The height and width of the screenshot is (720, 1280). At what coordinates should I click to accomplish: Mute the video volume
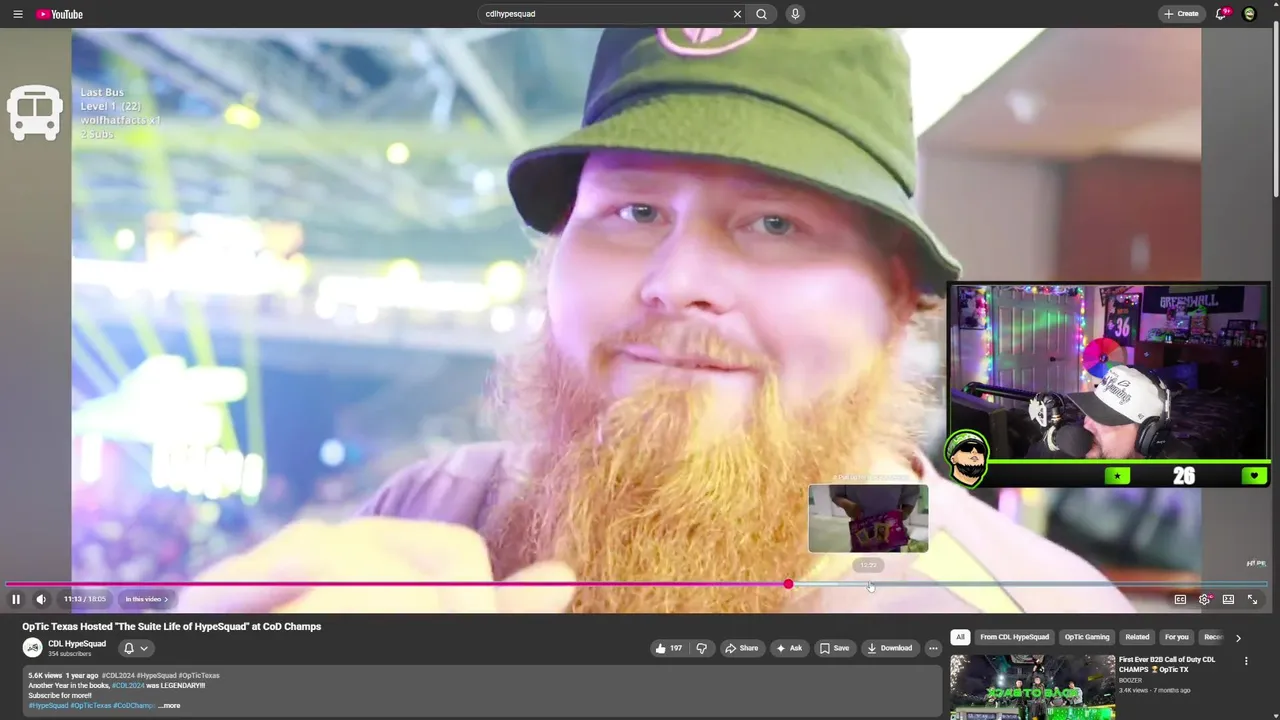[x=41, y=599]
